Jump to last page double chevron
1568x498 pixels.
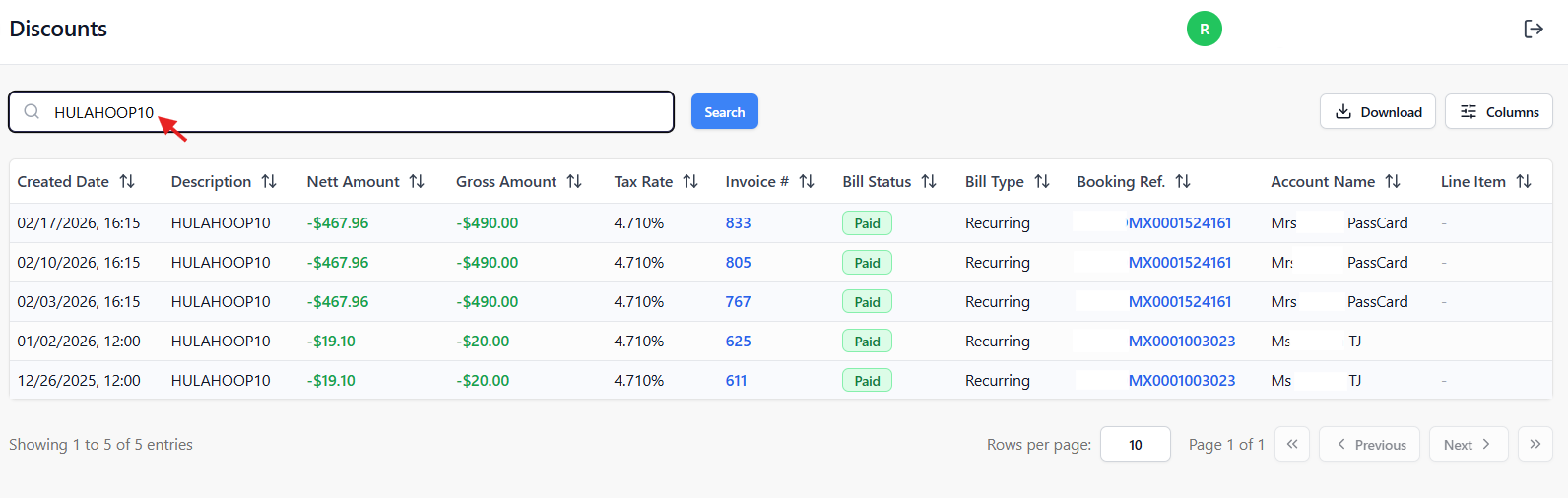pyautogui.click(x=1535, y=444)
